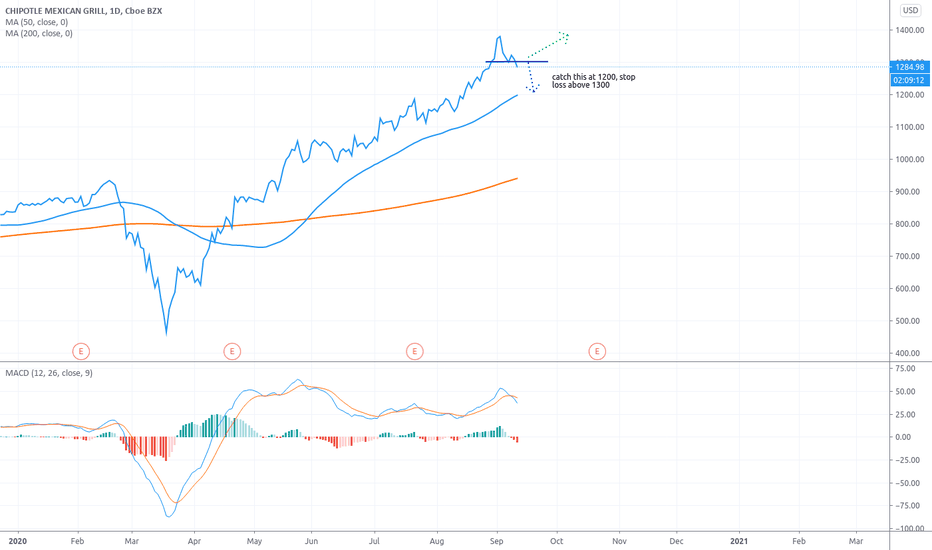Click the 1400.00 price axis label
This screenshot has height=550, width=932.
click(909, 30)
